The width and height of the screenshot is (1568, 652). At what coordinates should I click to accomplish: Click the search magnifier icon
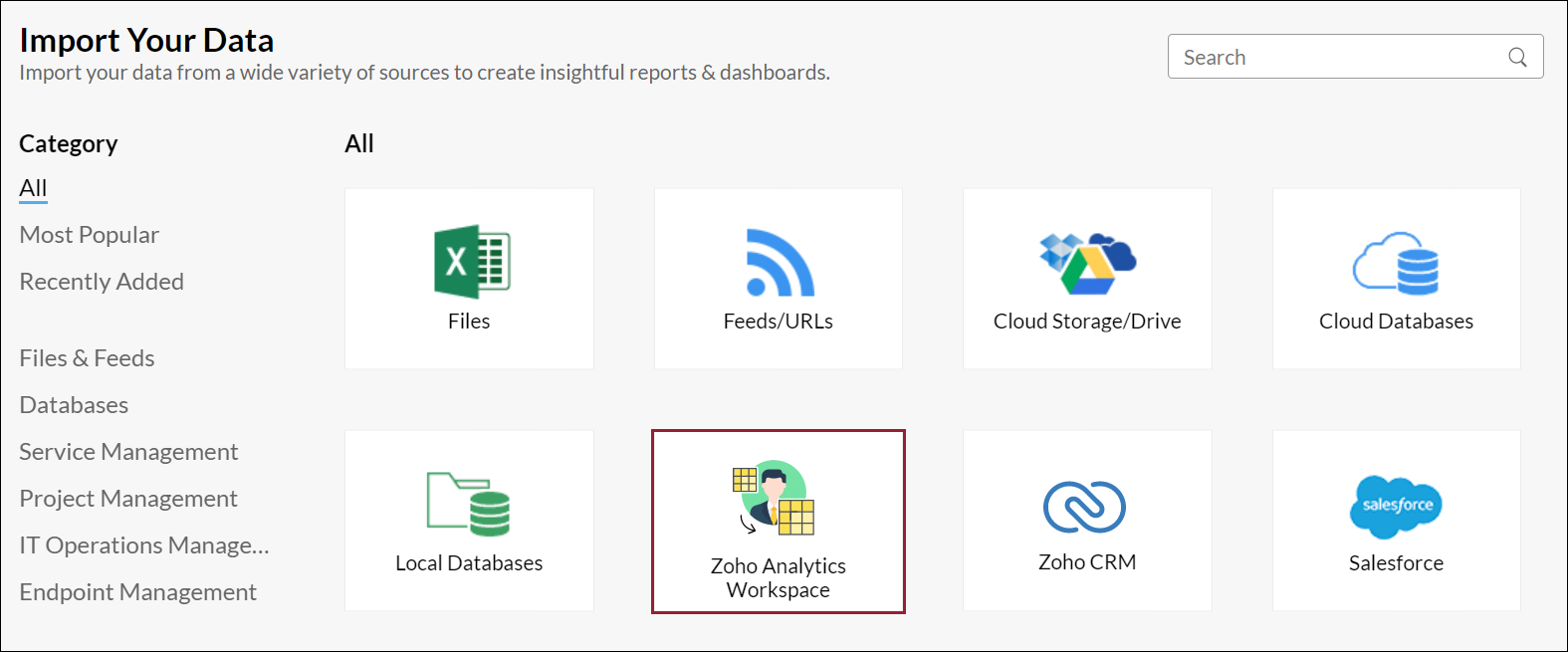[1516, 57]
